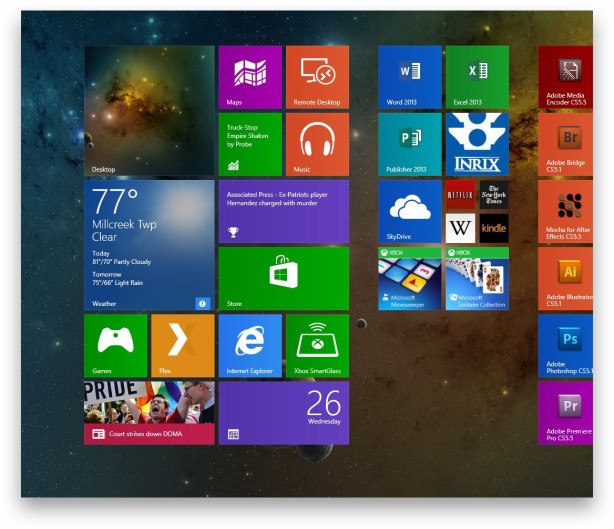Open the Weather tile for Millcreek Twp
Viewport: 614px width, 529px height.
149,245
